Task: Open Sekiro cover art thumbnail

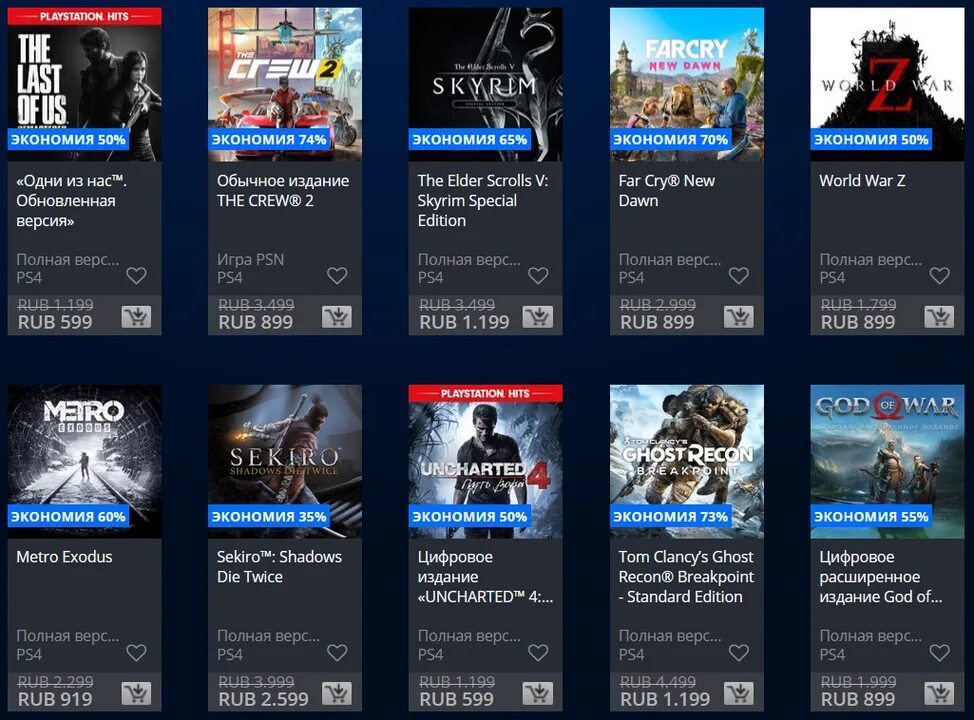Action: pyautogui.click(x=285, y=462)
